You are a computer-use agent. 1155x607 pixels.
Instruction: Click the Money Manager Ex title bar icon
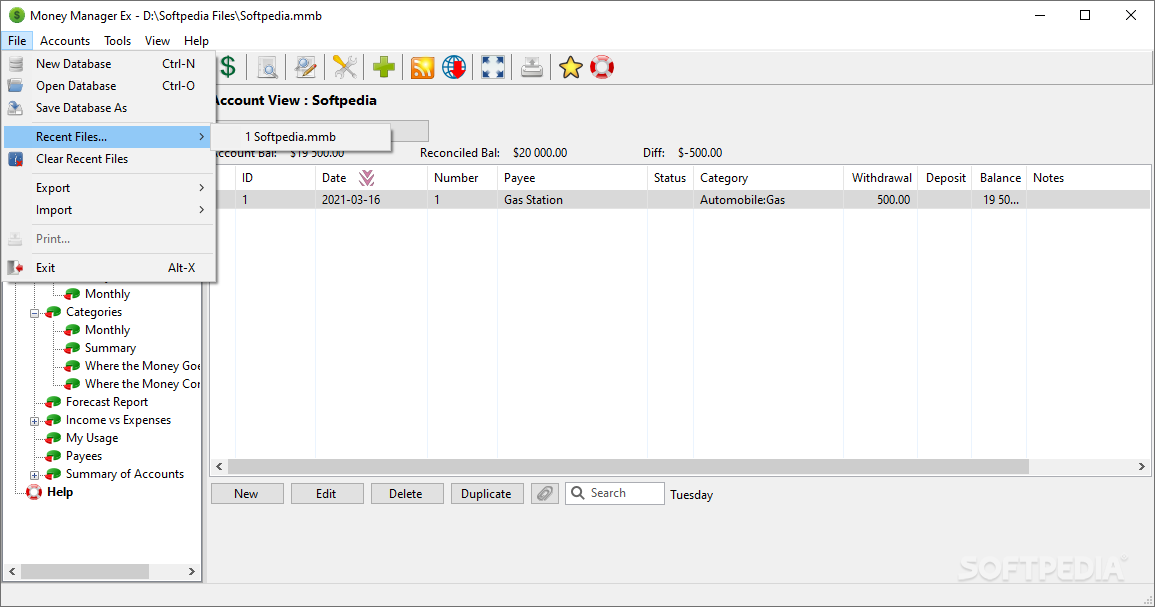coord(16,15)
